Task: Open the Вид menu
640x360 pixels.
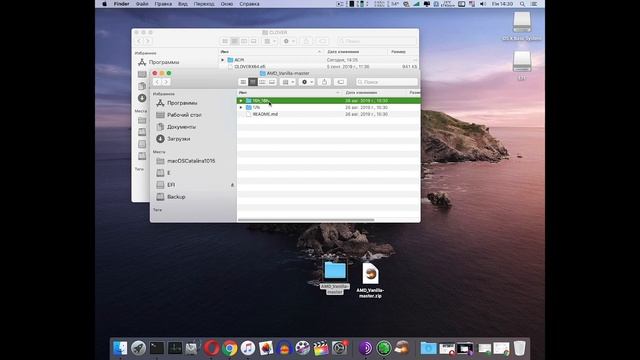Action: click(183, 4)
